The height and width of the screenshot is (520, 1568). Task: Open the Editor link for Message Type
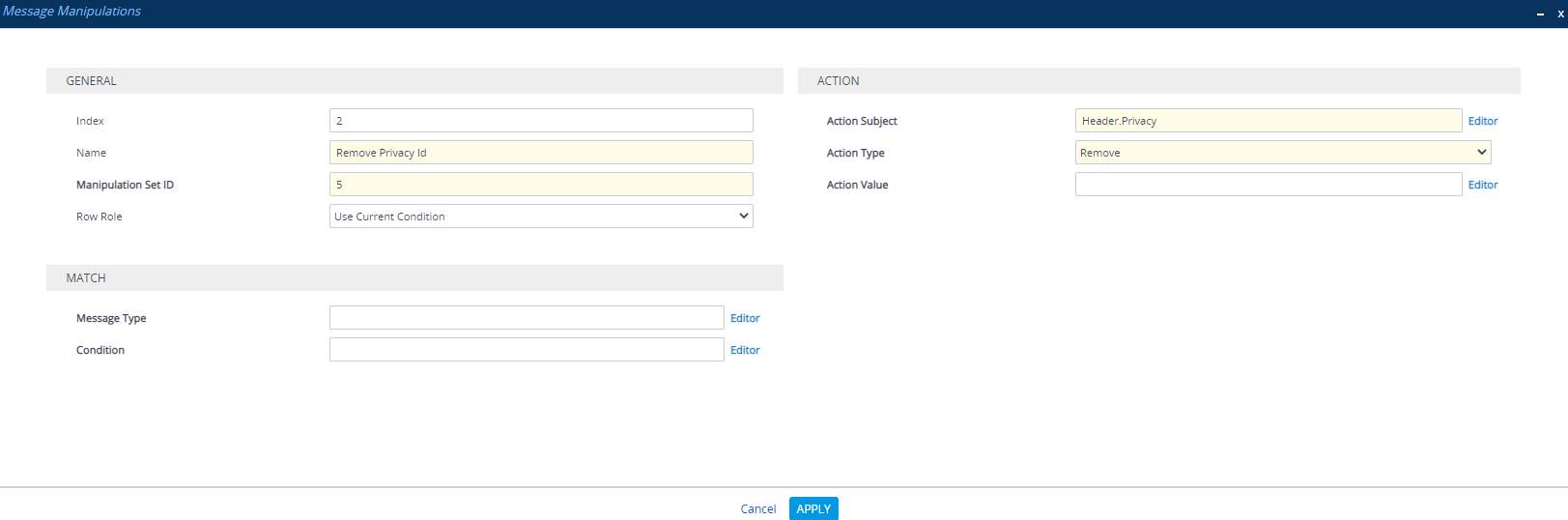click(x=745, y=318)
